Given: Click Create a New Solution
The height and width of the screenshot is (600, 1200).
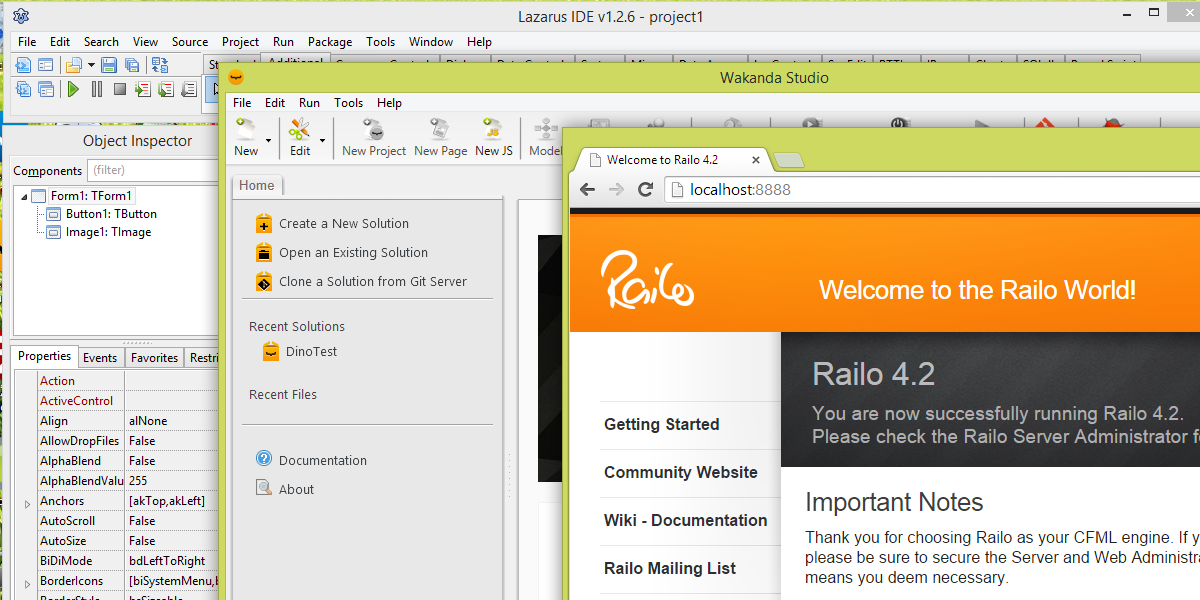Looking at the screenshot, I should coord(343,224).
